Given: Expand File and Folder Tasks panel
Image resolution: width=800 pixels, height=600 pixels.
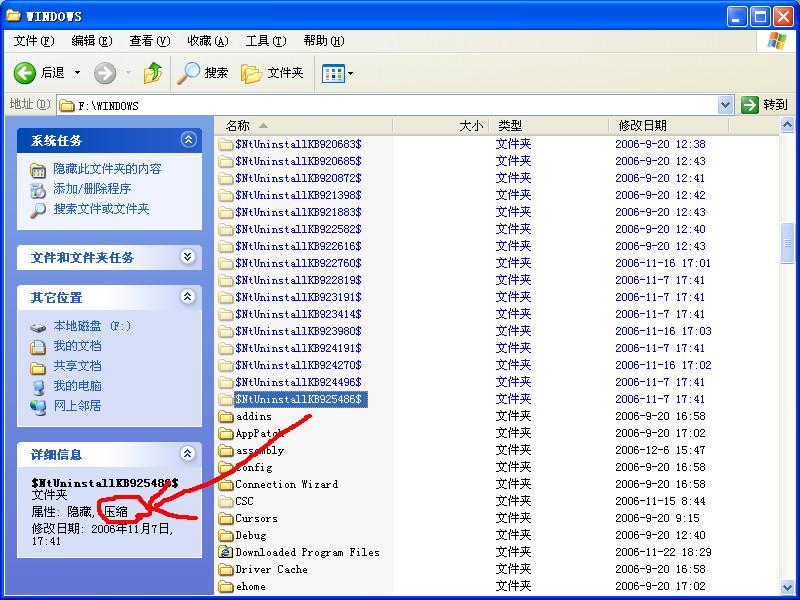Looking at the screenshot, I should [188, 256].
